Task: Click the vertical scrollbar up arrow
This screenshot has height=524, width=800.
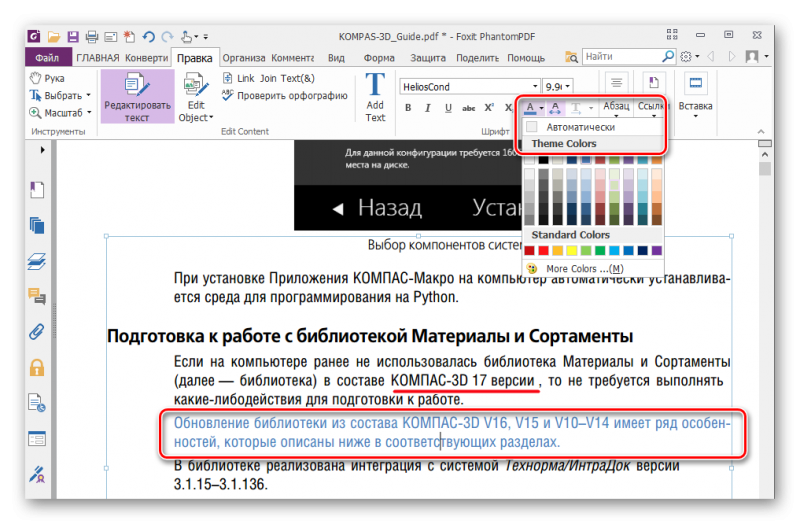Action: tap(764, 154)
